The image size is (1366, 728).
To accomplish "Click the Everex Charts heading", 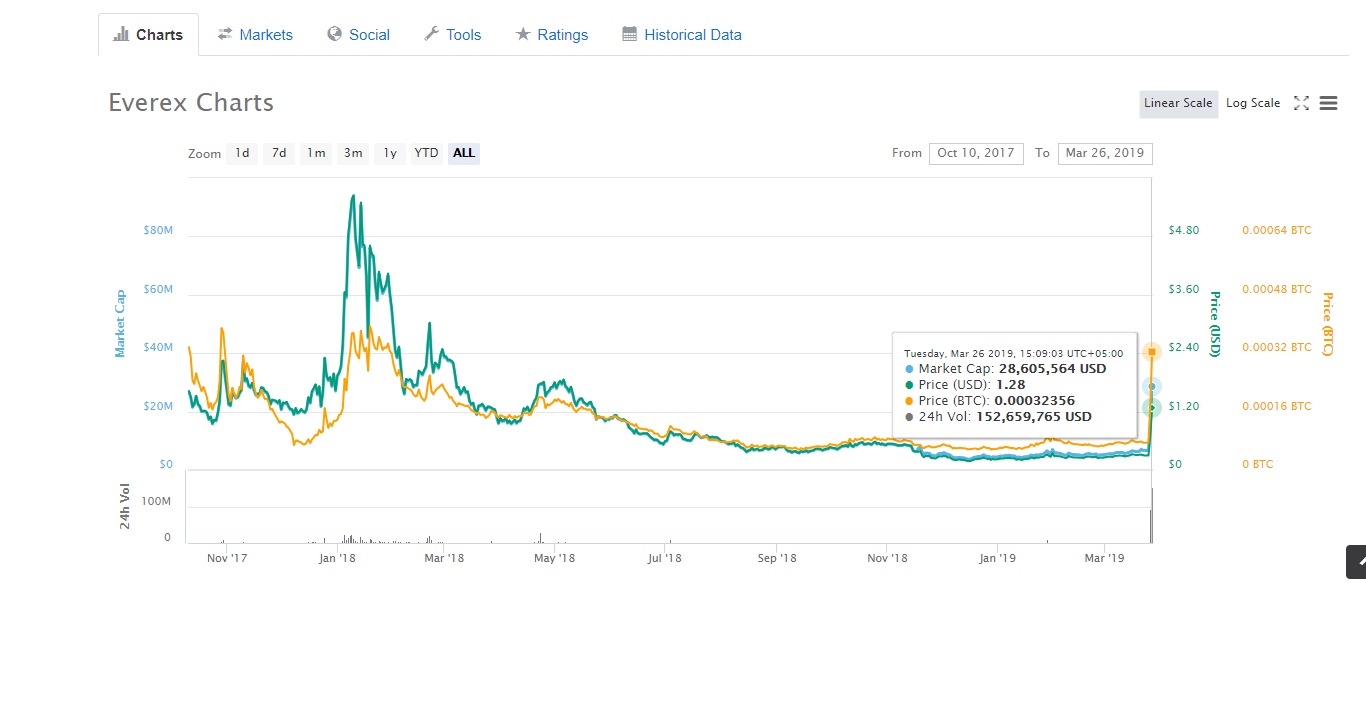I will [191, 103].
